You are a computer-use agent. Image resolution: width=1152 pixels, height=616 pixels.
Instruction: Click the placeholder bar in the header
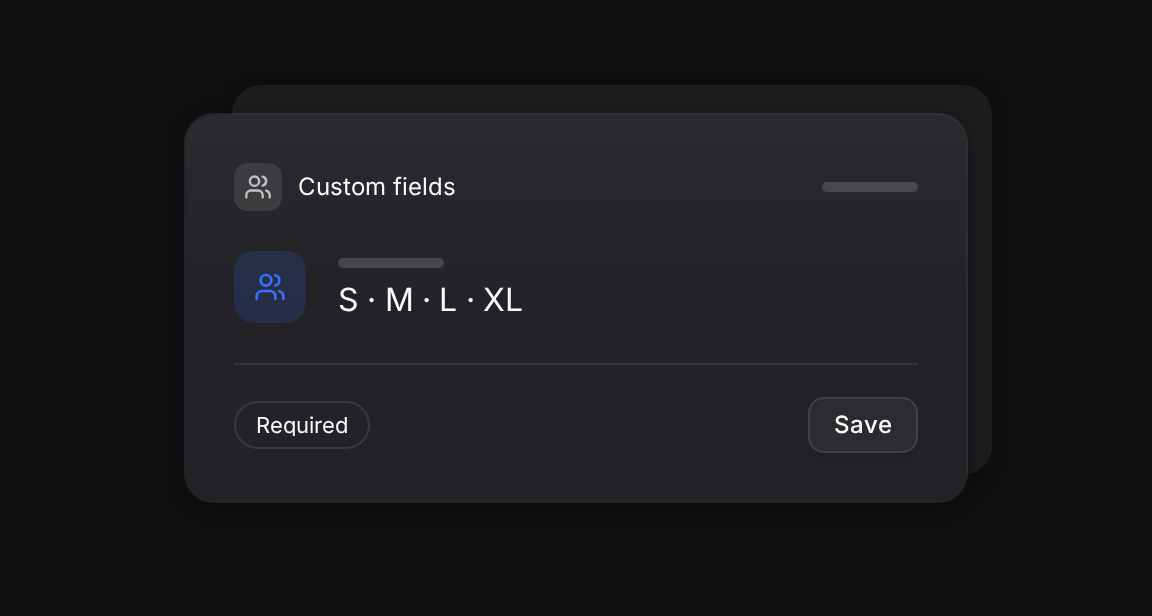click(x=870, y=187)
